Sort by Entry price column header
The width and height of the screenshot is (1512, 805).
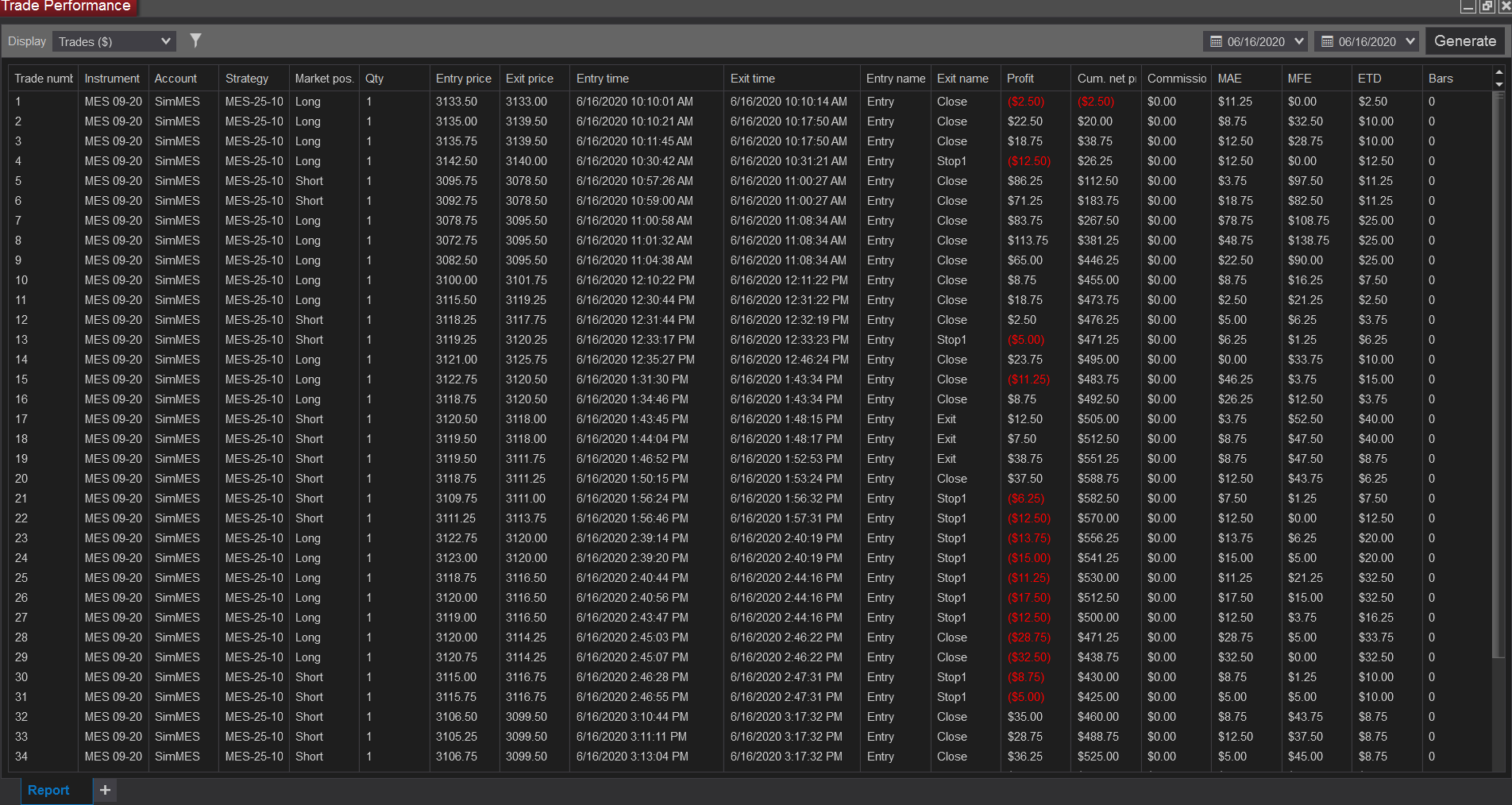(464, 79)
